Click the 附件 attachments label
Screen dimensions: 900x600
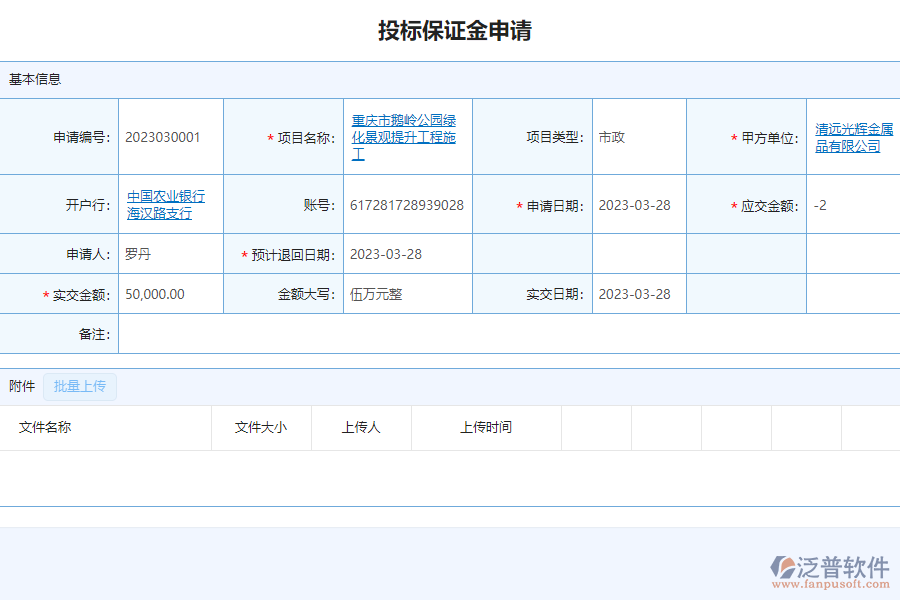point(21,386)
